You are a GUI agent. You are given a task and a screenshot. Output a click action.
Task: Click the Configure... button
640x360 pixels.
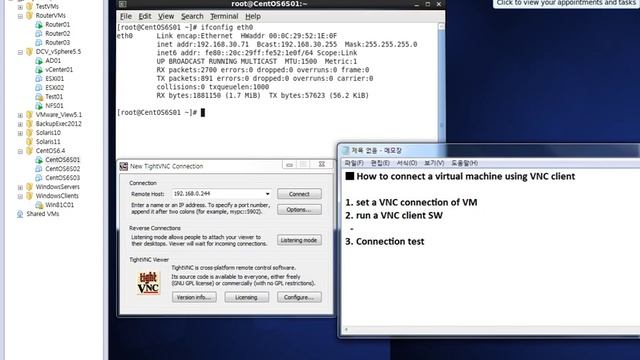[x=299, y=297]
